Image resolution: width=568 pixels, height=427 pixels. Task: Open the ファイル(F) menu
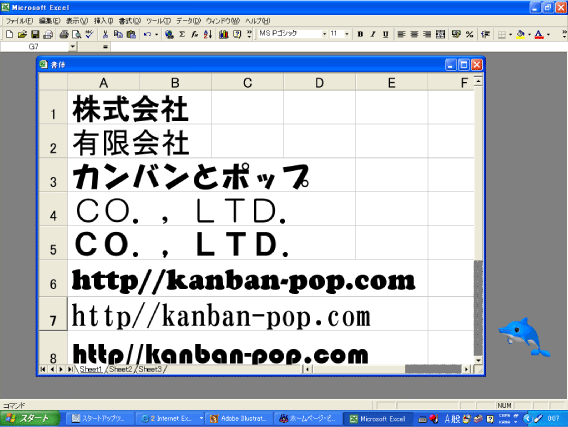point(19,21)
